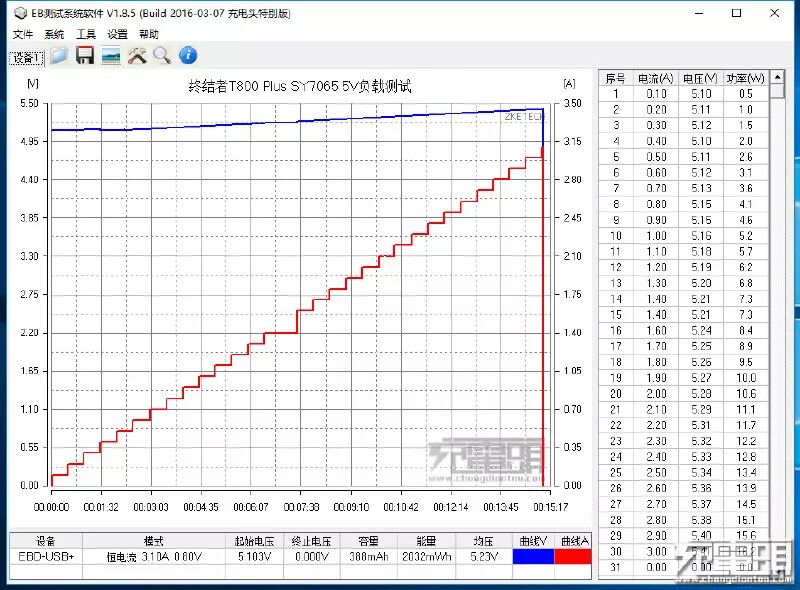Open the 系统 menu
Viewport: 800px width, 590px height.
tap(54, 34)
